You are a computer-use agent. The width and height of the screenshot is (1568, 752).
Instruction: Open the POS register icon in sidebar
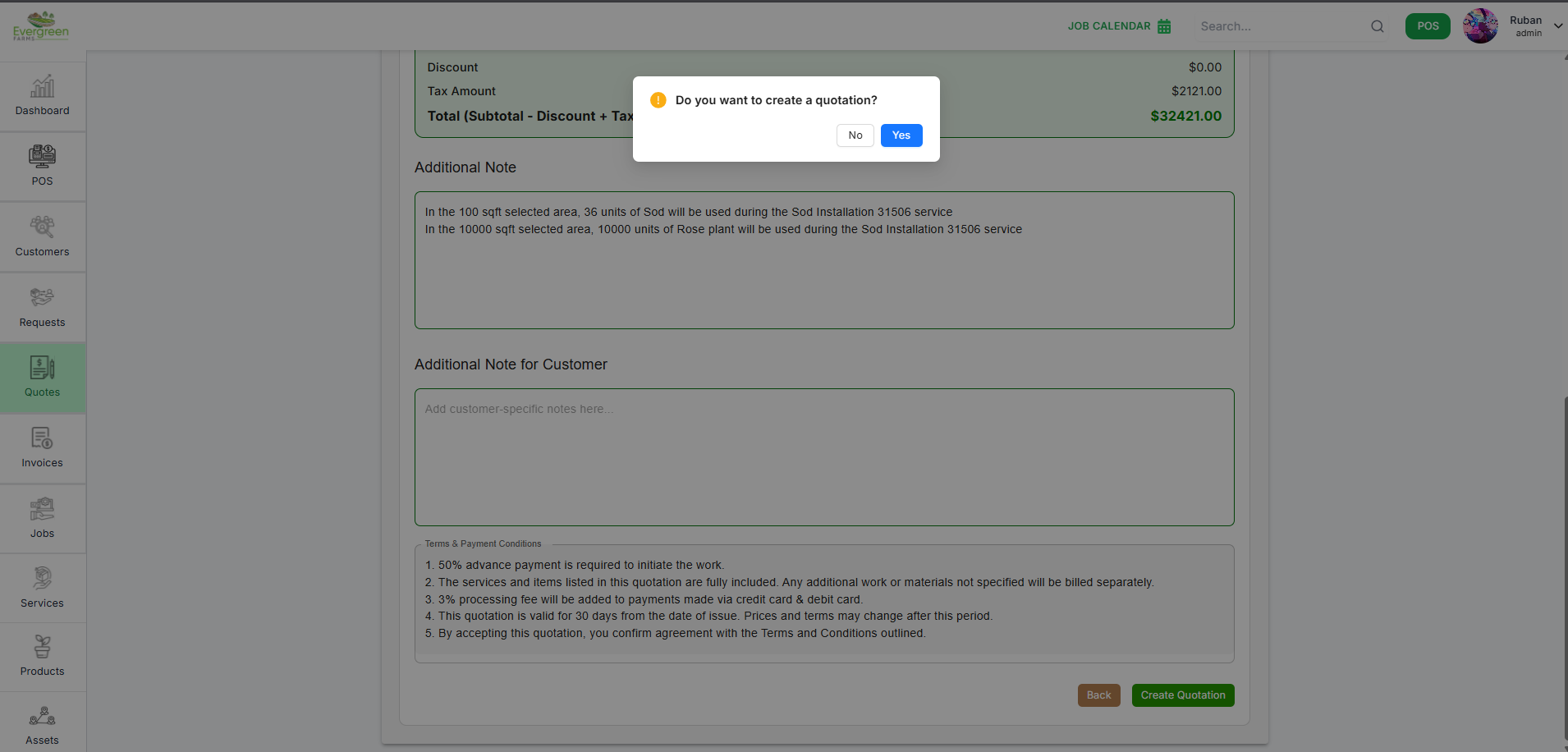point(42,156)
